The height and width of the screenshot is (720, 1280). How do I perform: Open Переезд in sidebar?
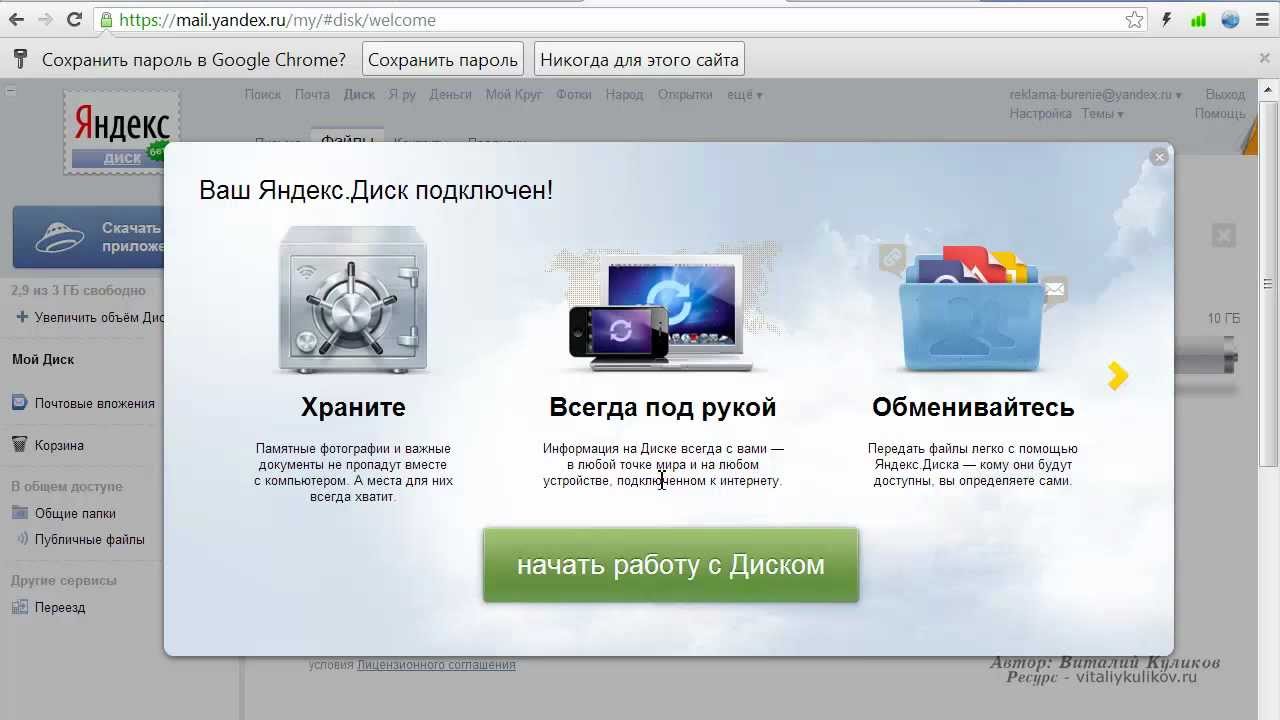60,607
